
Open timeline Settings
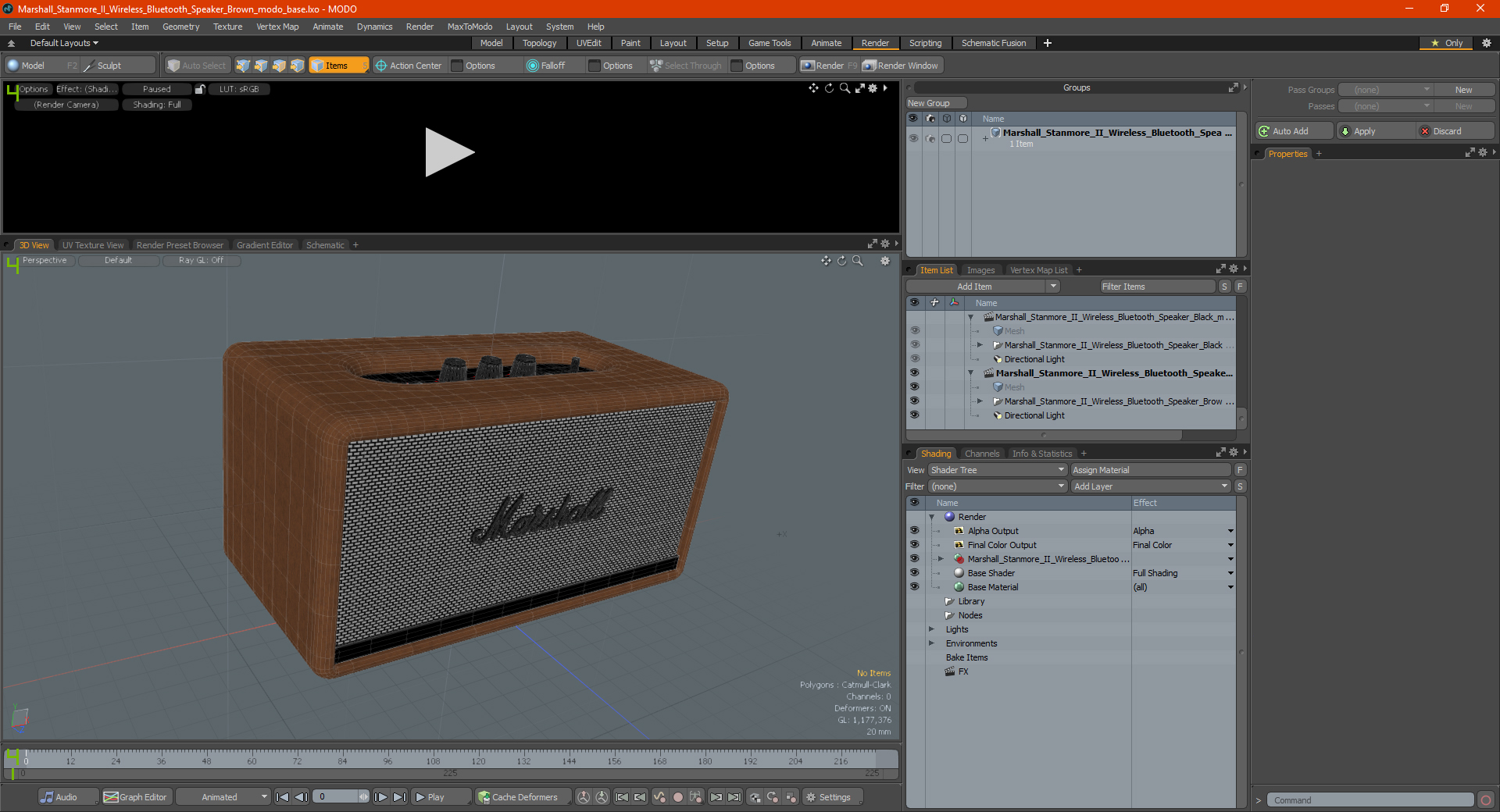832,797
